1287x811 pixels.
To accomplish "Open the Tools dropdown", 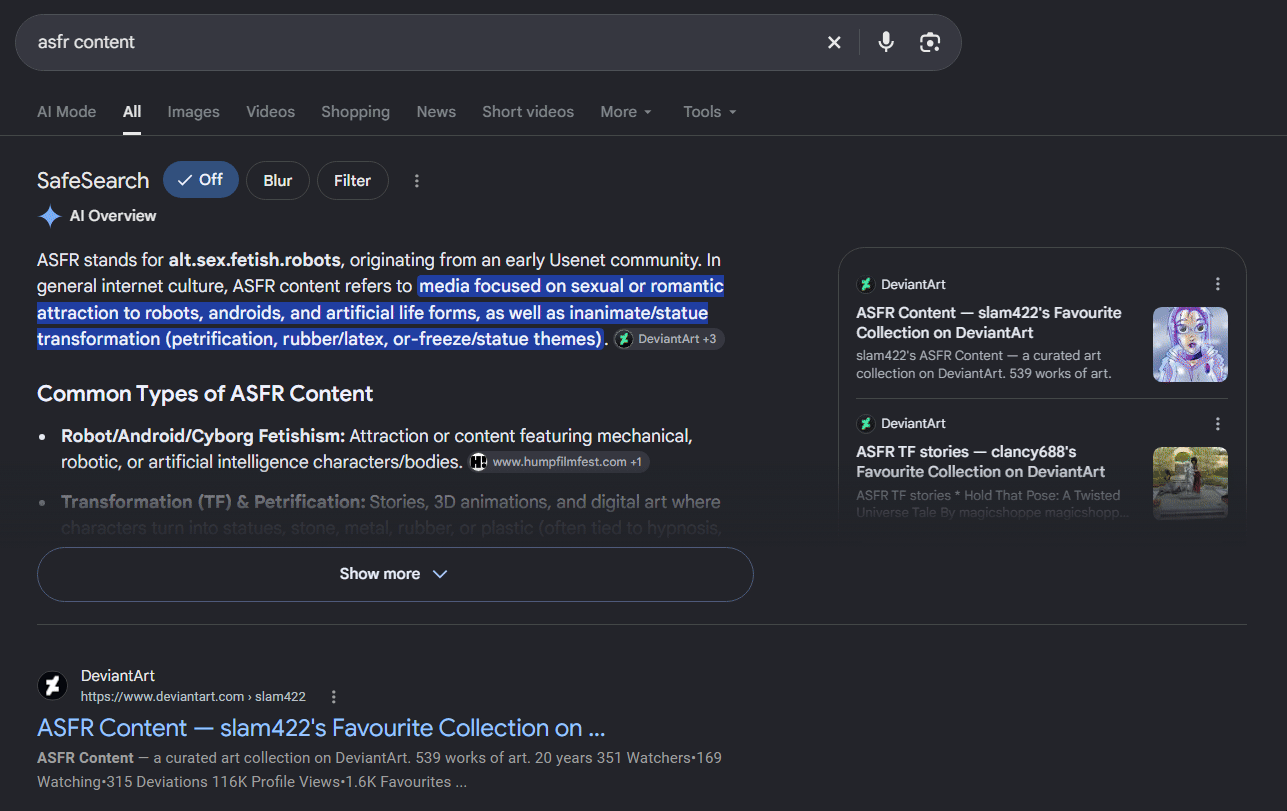I will tap(710, 112).
